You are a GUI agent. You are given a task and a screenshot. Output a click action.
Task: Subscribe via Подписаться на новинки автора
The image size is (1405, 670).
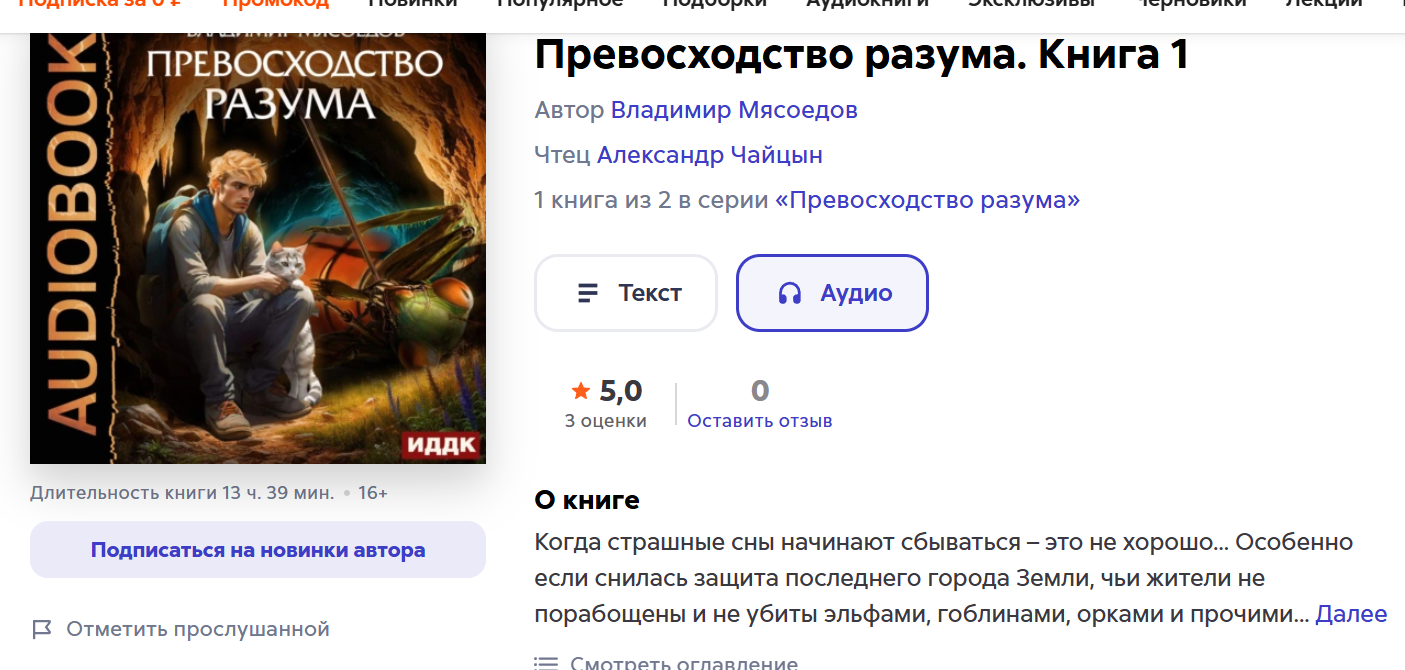point(258,550)
